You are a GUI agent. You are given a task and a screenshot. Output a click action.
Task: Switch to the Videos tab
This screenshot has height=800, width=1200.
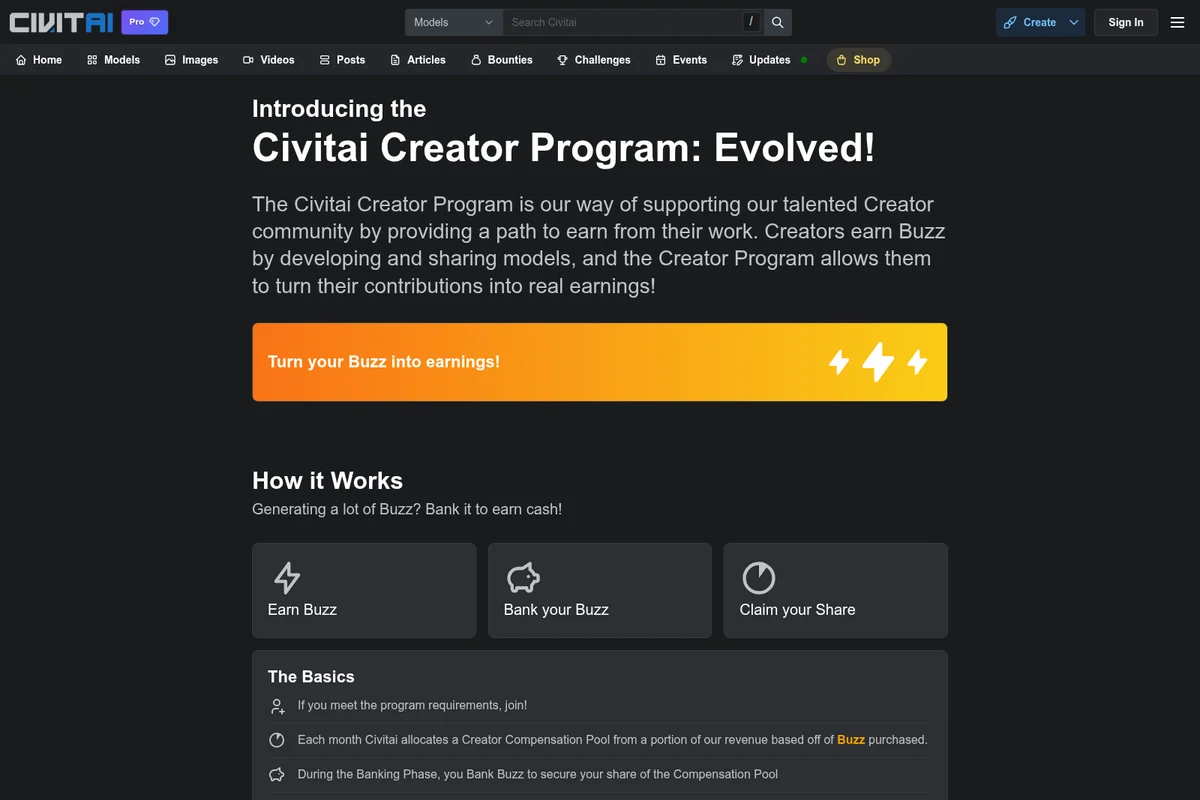(x=268, y=60)
